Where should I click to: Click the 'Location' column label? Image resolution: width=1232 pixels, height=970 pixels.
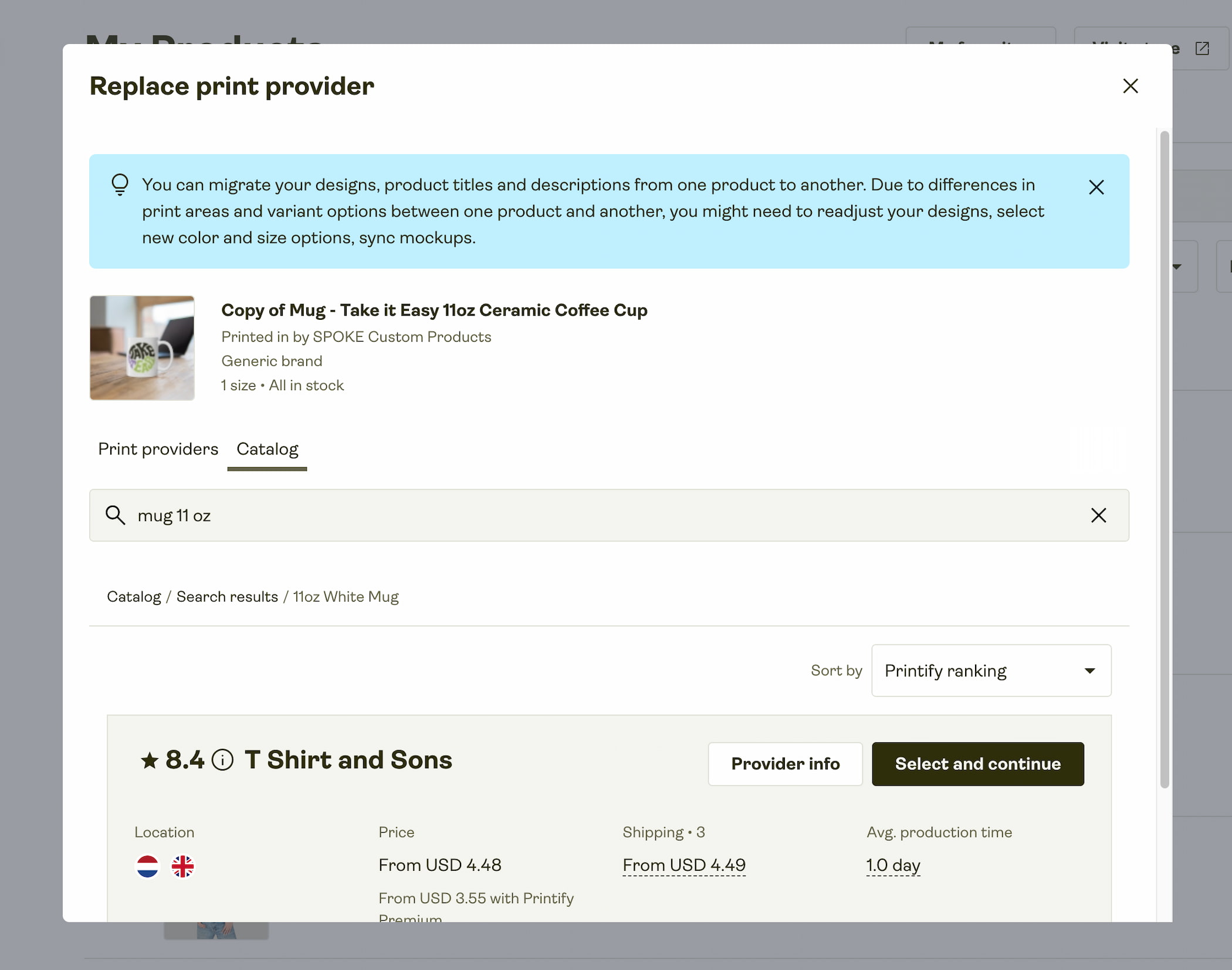pos(164,832)
